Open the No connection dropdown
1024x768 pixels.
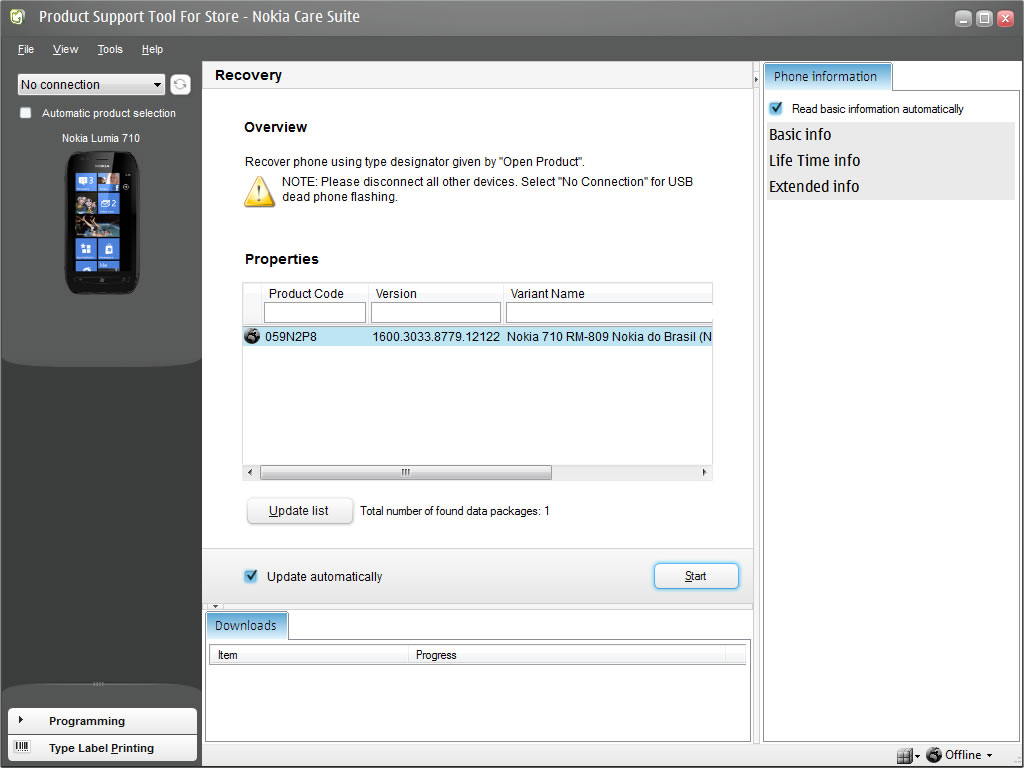point(91,84)
